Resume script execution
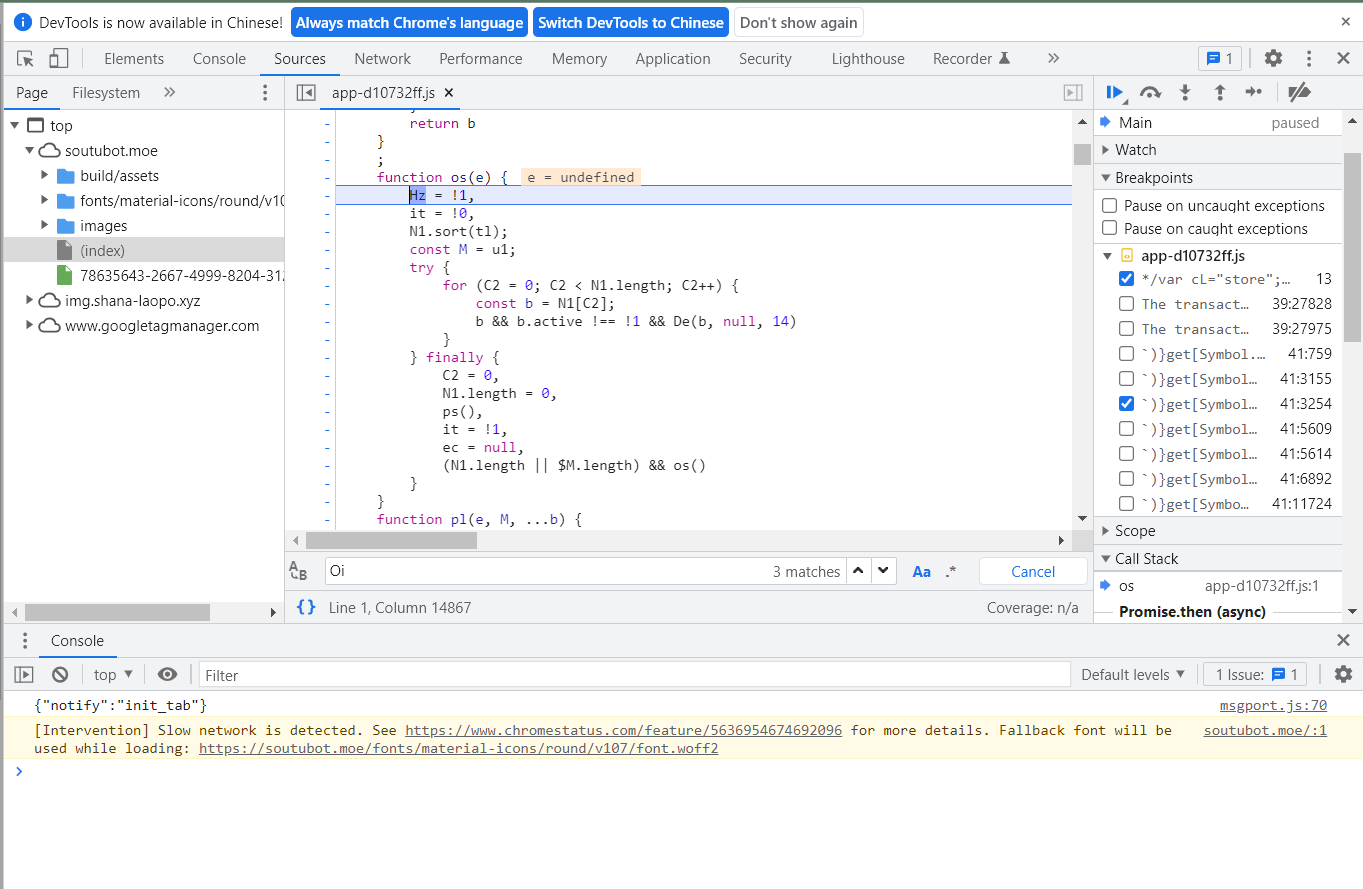 click(x=1114, y=93)
